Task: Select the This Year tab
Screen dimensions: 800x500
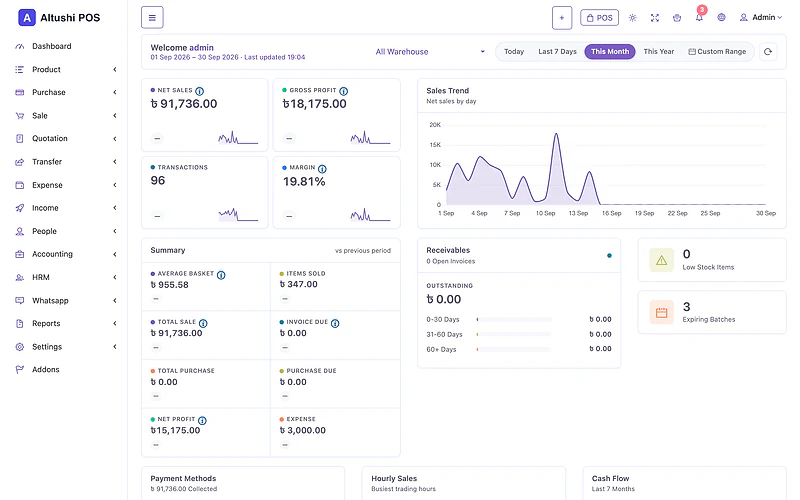Action: click(659, 52)
